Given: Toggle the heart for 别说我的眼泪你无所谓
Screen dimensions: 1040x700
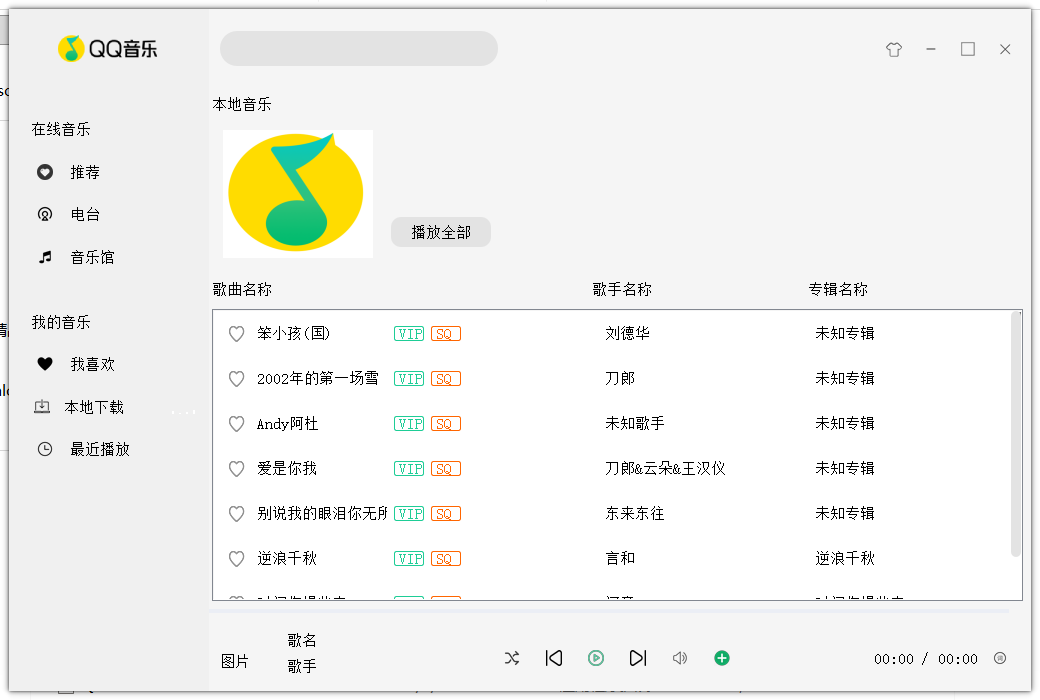Looking at the screenshot, I should [236, 514].
